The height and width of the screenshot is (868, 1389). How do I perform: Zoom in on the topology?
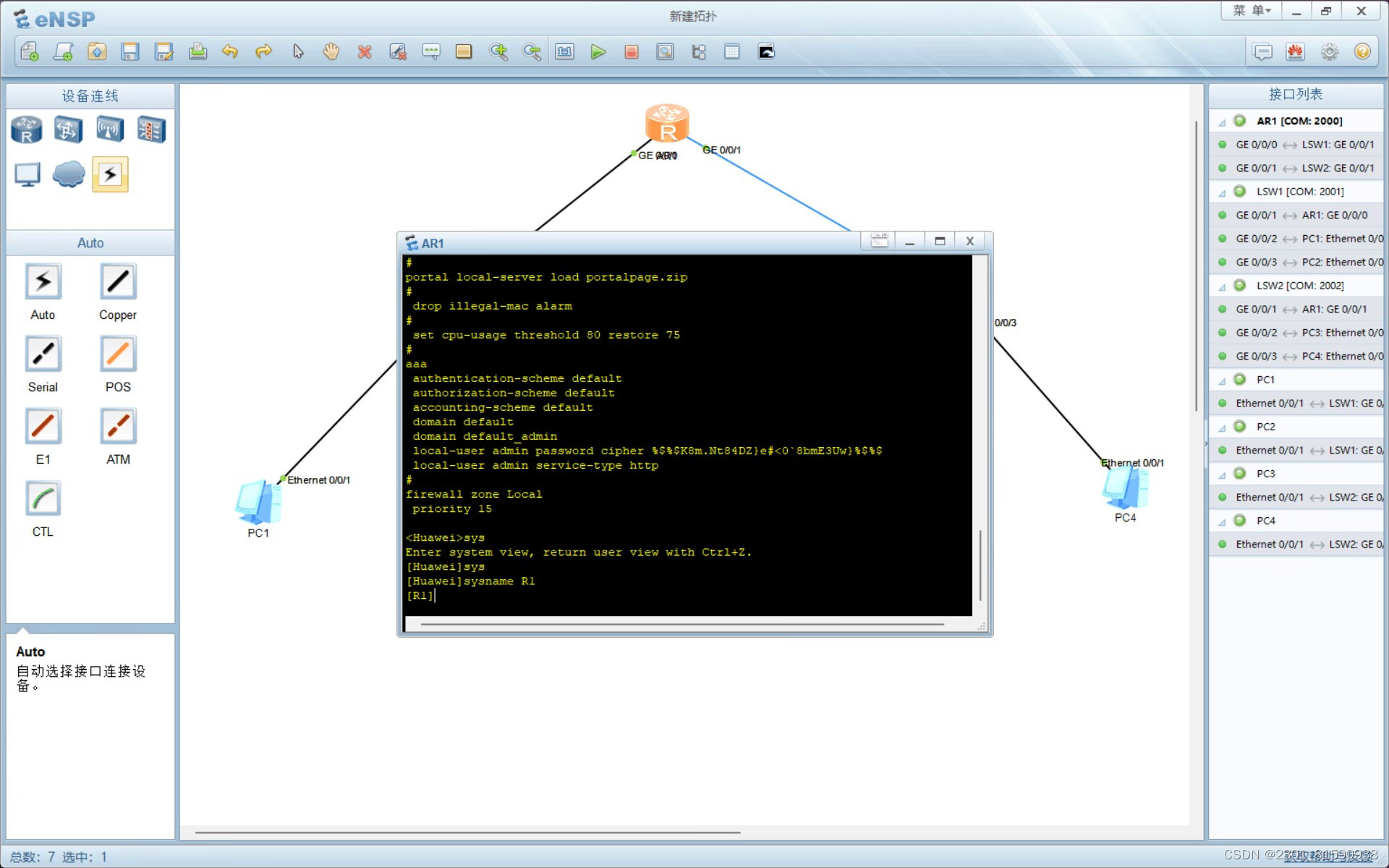(498, 51)
